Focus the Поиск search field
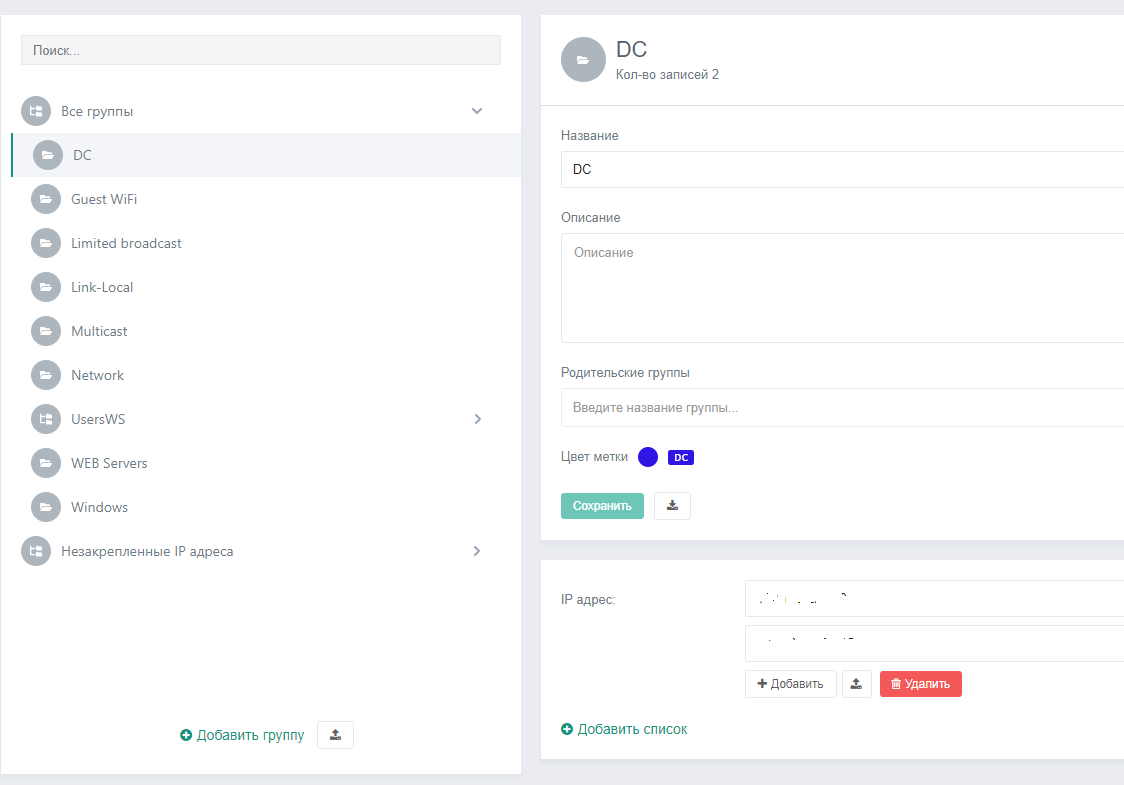1124x785 pixels. pyautogui.click(x=260, y=50)
